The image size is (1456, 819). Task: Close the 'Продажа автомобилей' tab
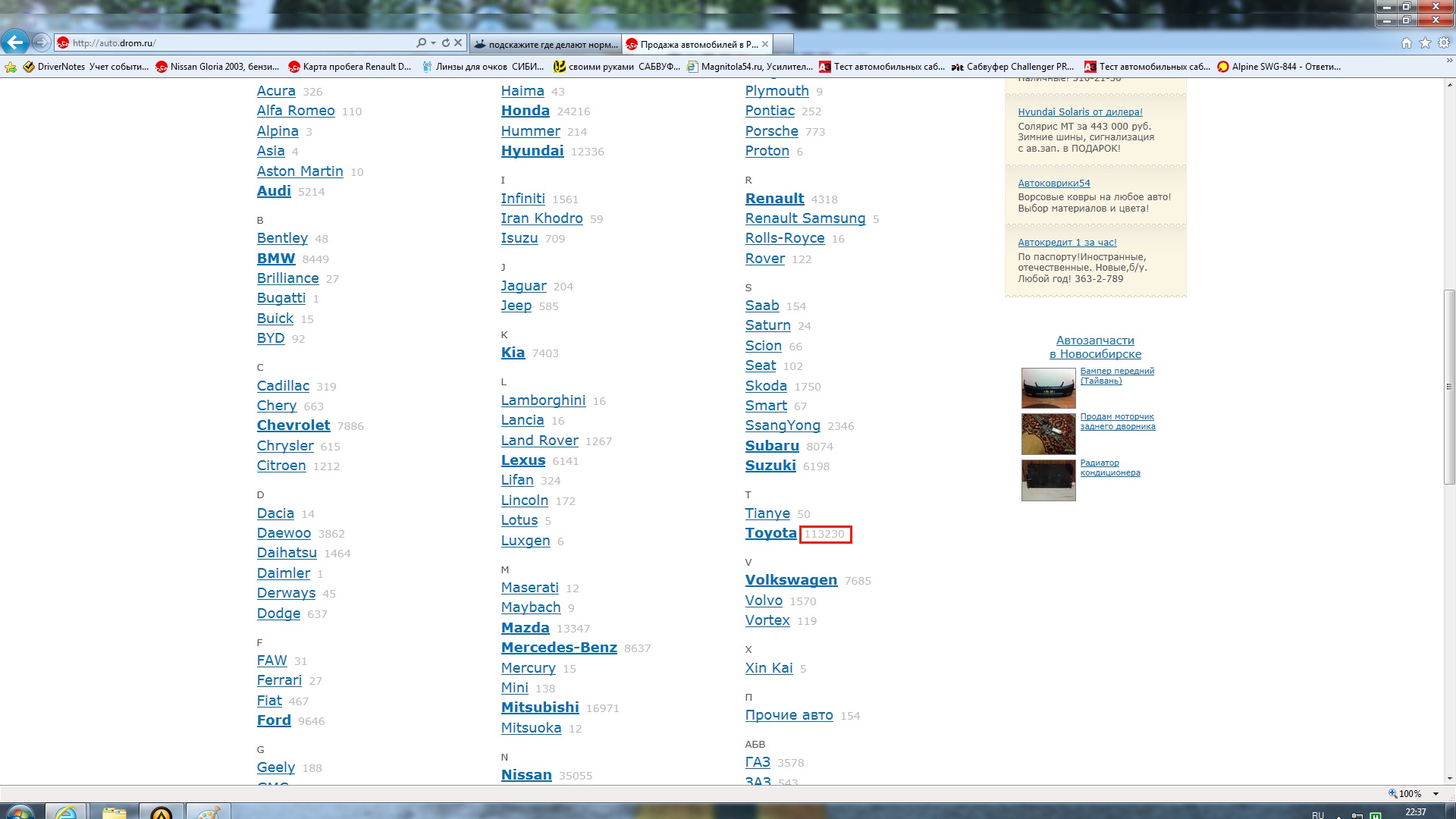(x=765, y=44)
